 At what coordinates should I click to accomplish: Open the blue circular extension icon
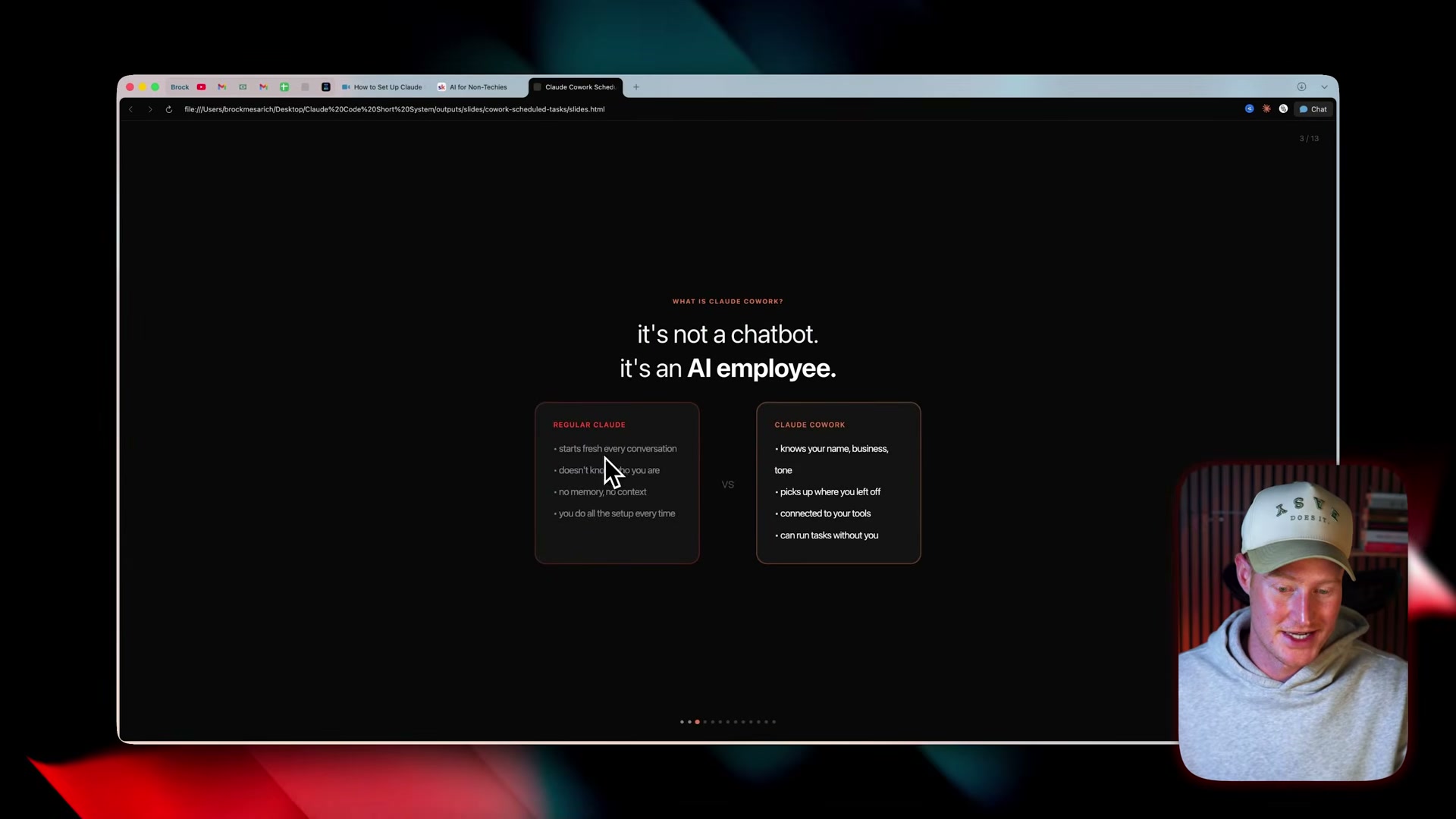(1250, 109)
